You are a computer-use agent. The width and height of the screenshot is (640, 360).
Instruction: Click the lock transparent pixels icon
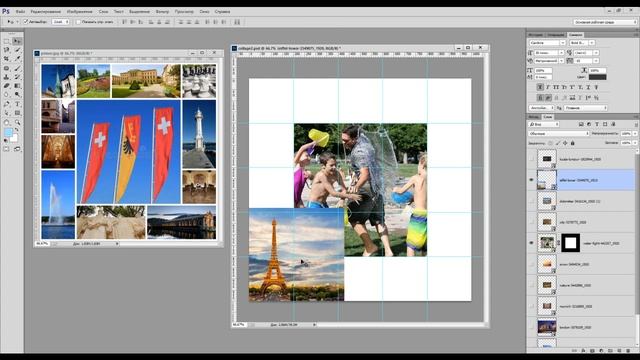(x=550, y=143)
